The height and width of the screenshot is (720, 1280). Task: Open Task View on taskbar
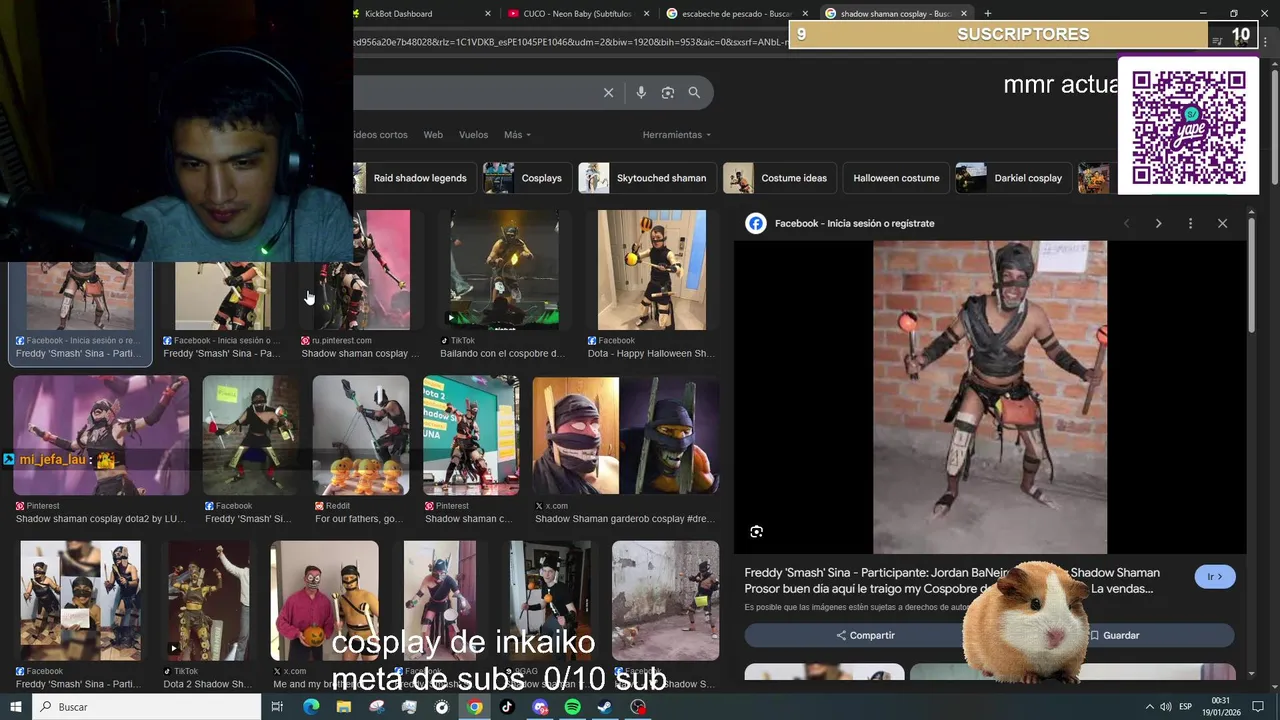pyautogui.click(x=277, y=707)
